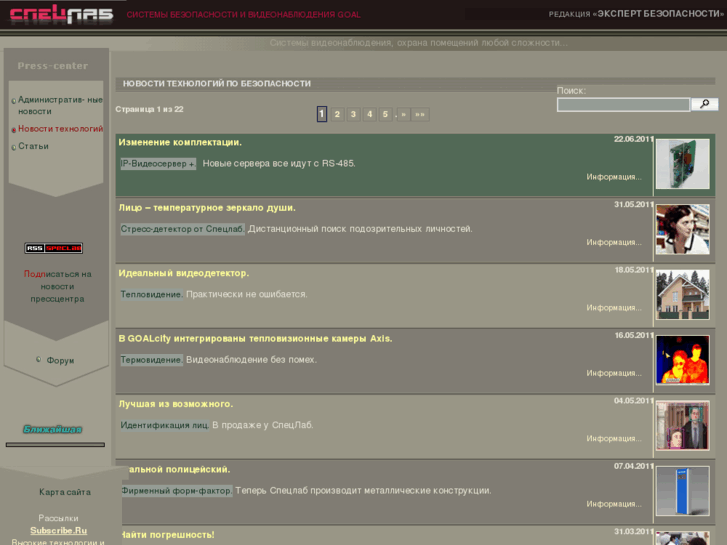Image resolution: width=727 pixels, height=545 pixels.
Task: Open Системы безопасности и видеонаблюдения GOAL link
Action: coord(243,15)
